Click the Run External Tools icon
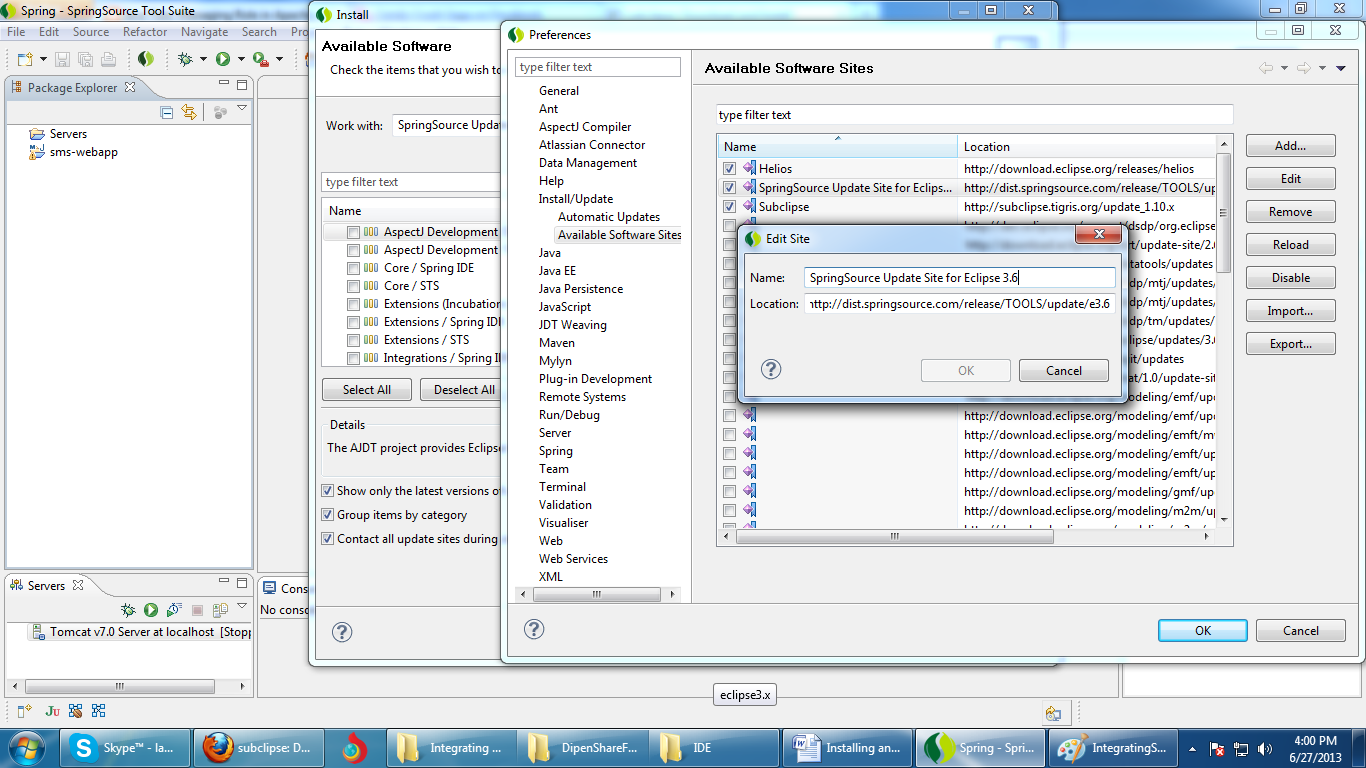This screenshot has height=768, width=1366. tap(260, 60)
